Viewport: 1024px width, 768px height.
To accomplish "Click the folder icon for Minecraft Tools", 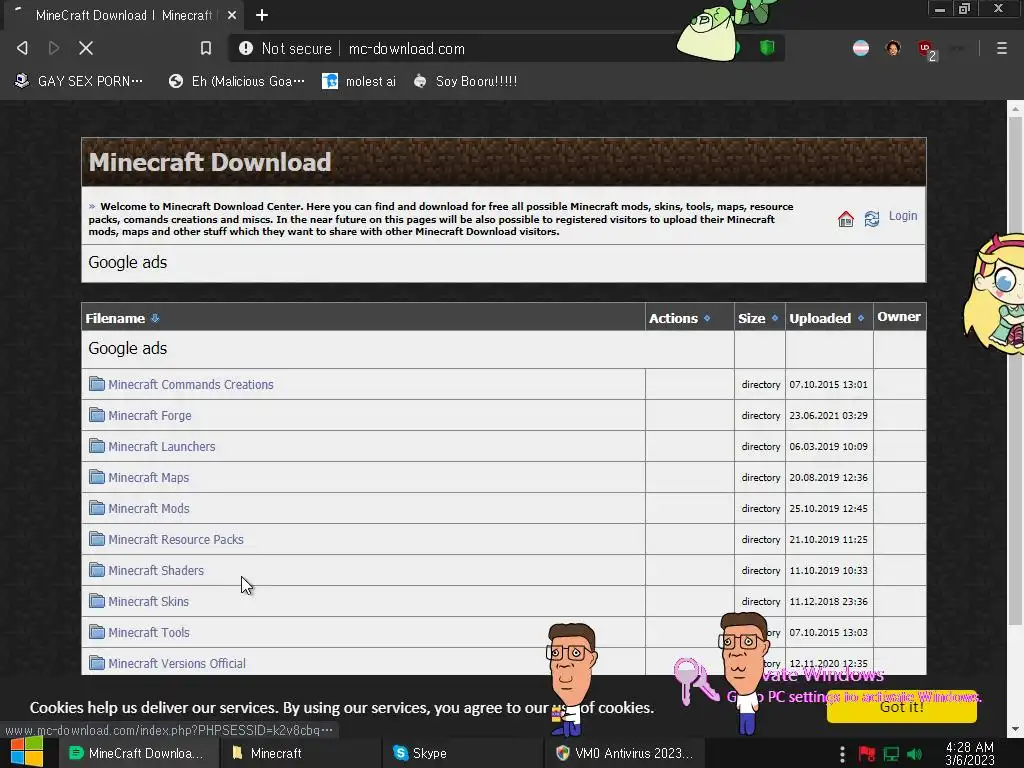I will (x=97, y=632).
